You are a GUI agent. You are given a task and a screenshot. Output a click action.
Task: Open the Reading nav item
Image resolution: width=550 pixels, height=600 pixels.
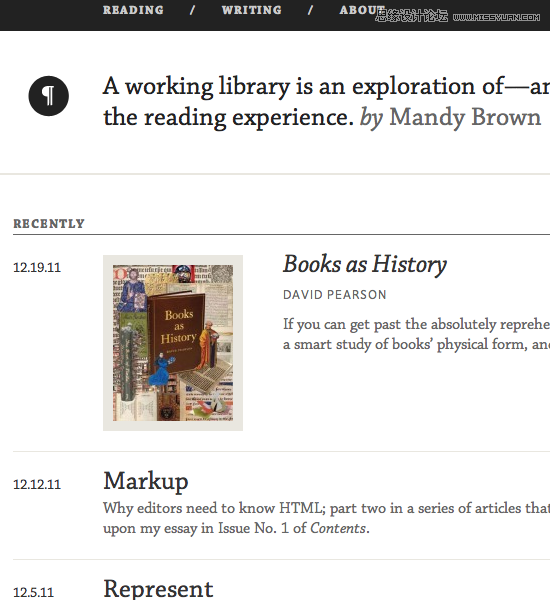[x=133, y=10]
